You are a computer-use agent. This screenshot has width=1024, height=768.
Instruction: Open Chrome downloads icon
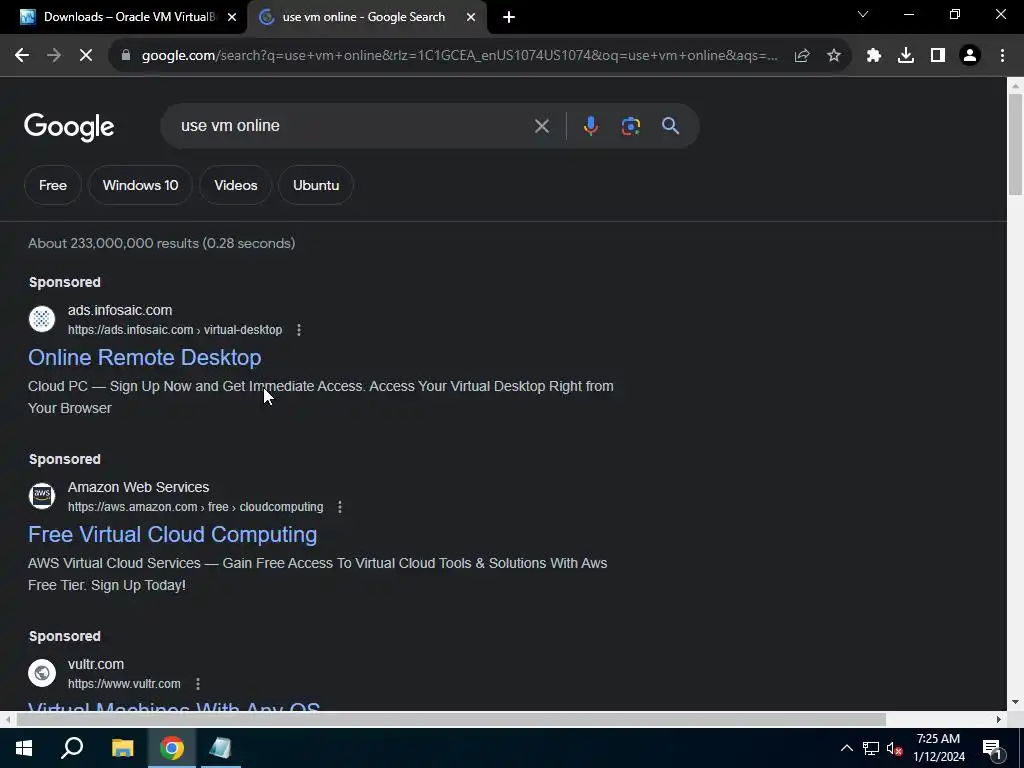[x=906, y=56]
